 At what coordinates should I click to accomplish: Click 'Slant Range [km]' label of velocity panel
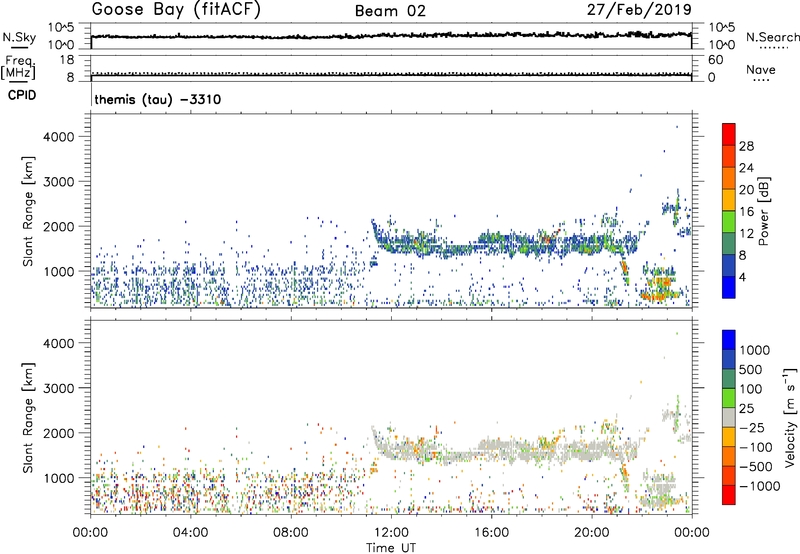pos(28,417)
